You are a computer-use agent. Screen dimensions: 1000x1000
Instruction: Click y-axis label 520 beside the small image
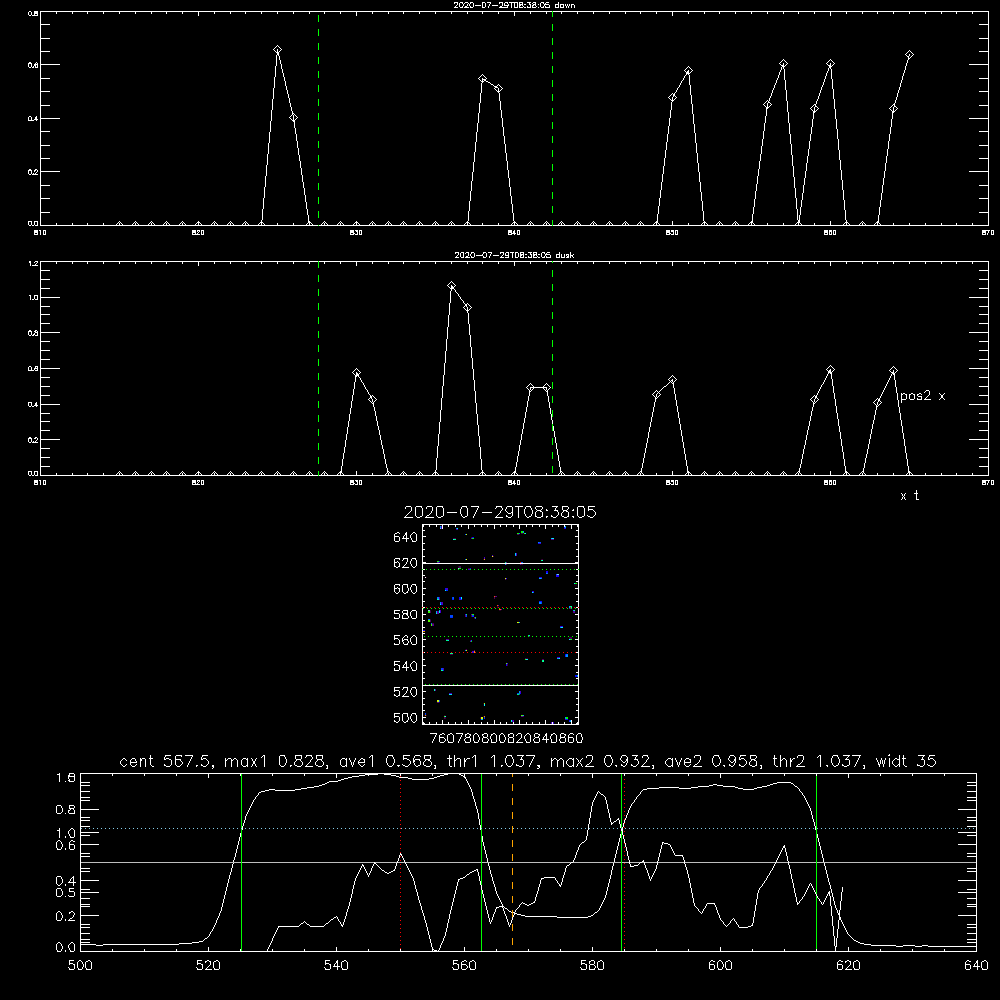click(x=406, y=693)
